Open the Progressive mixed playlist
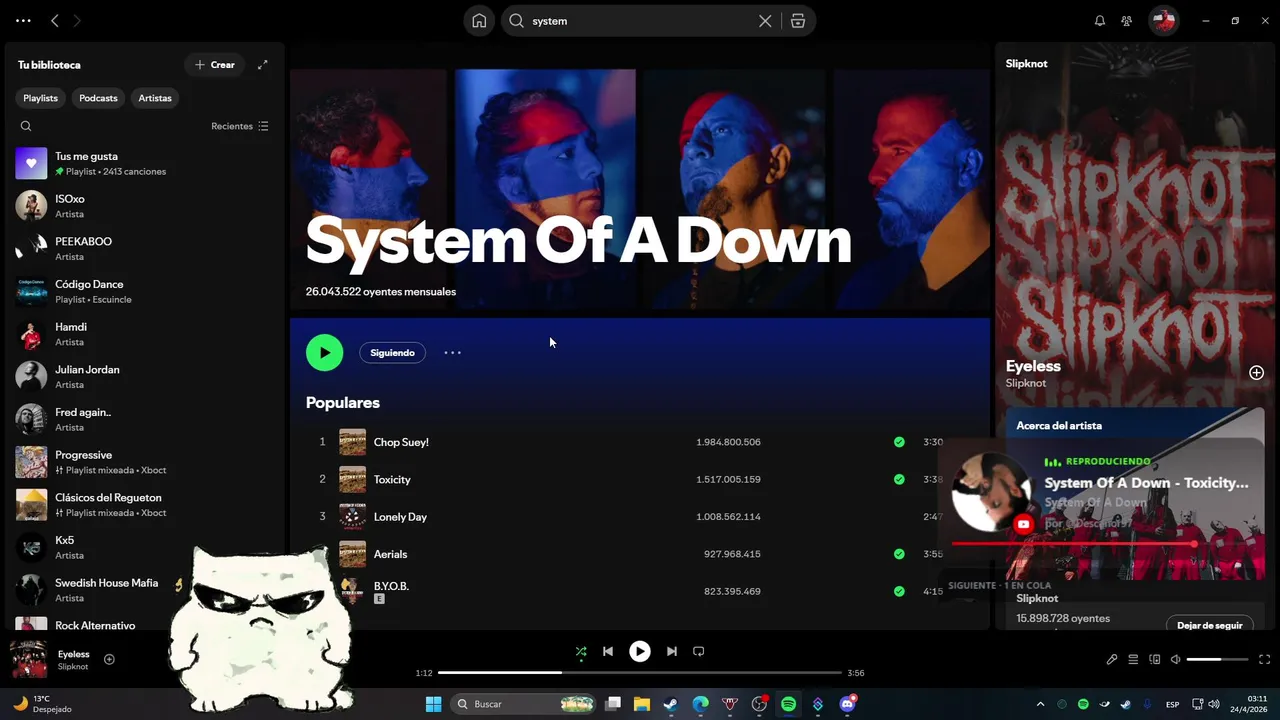Image resolution: width=1280 pixels, height=720 pixels. coord(145,462)
